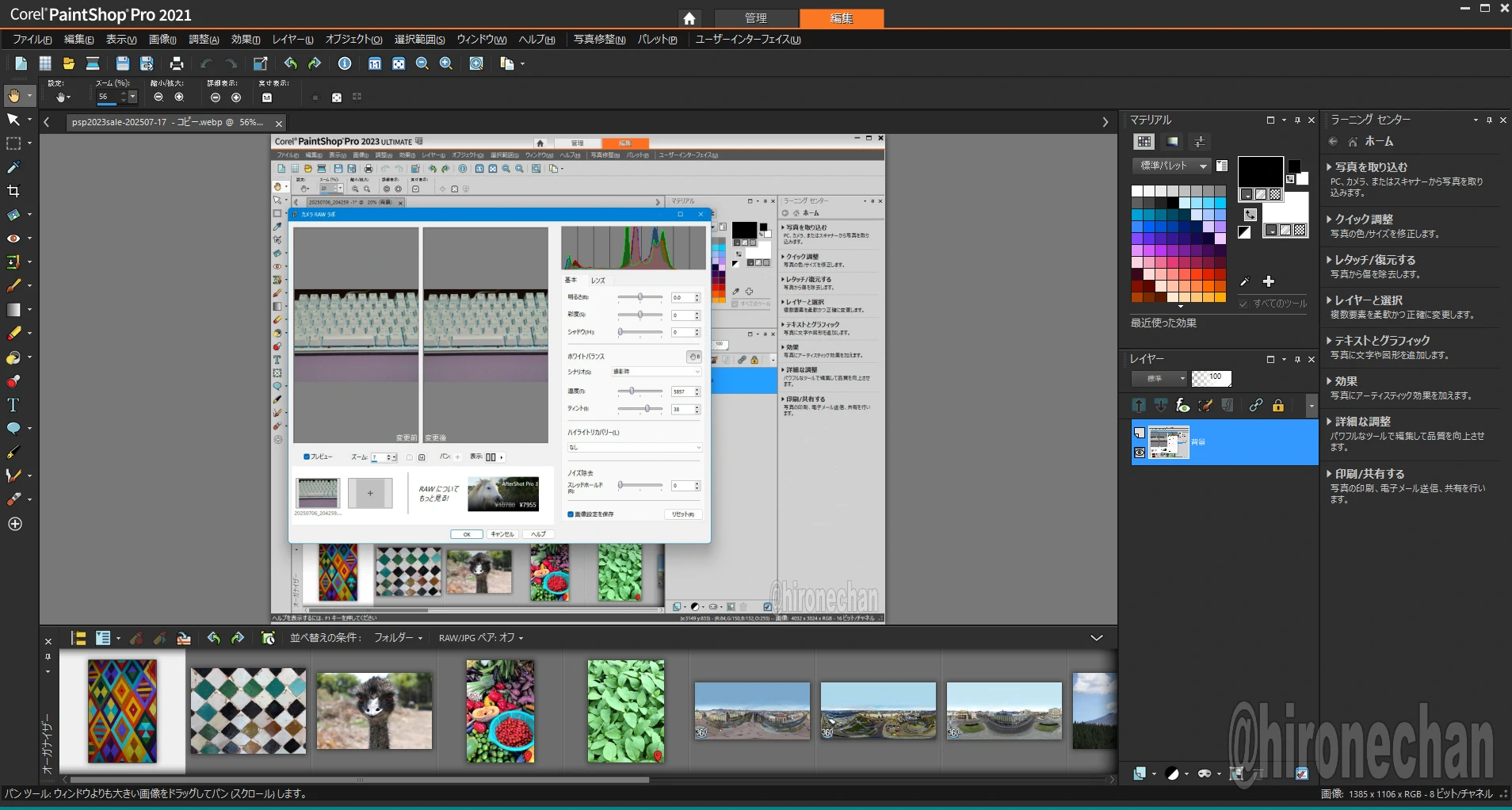Open レタッチ/復元する link
The height and width of the screenshot is (810, 1512).
(1375, 260)
